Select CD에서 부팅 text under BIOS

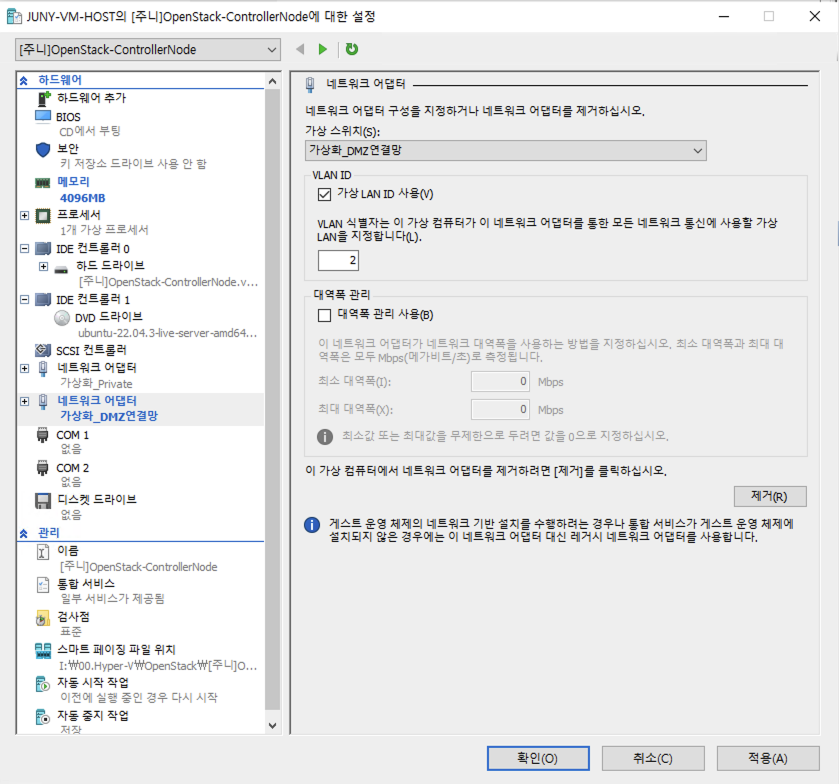pos(90,131)
